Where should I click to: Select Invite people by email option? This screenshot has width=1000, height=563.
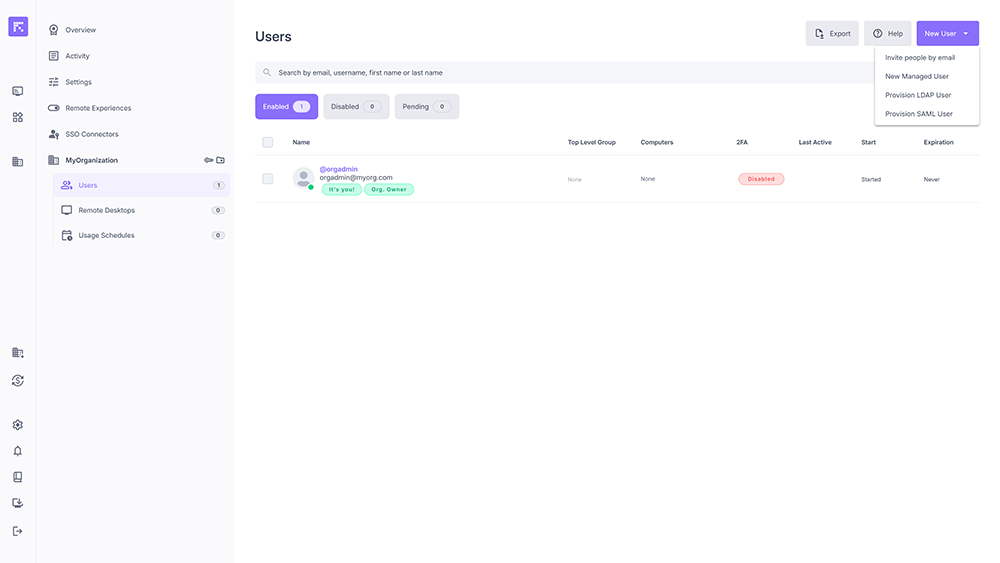point(919,58)
